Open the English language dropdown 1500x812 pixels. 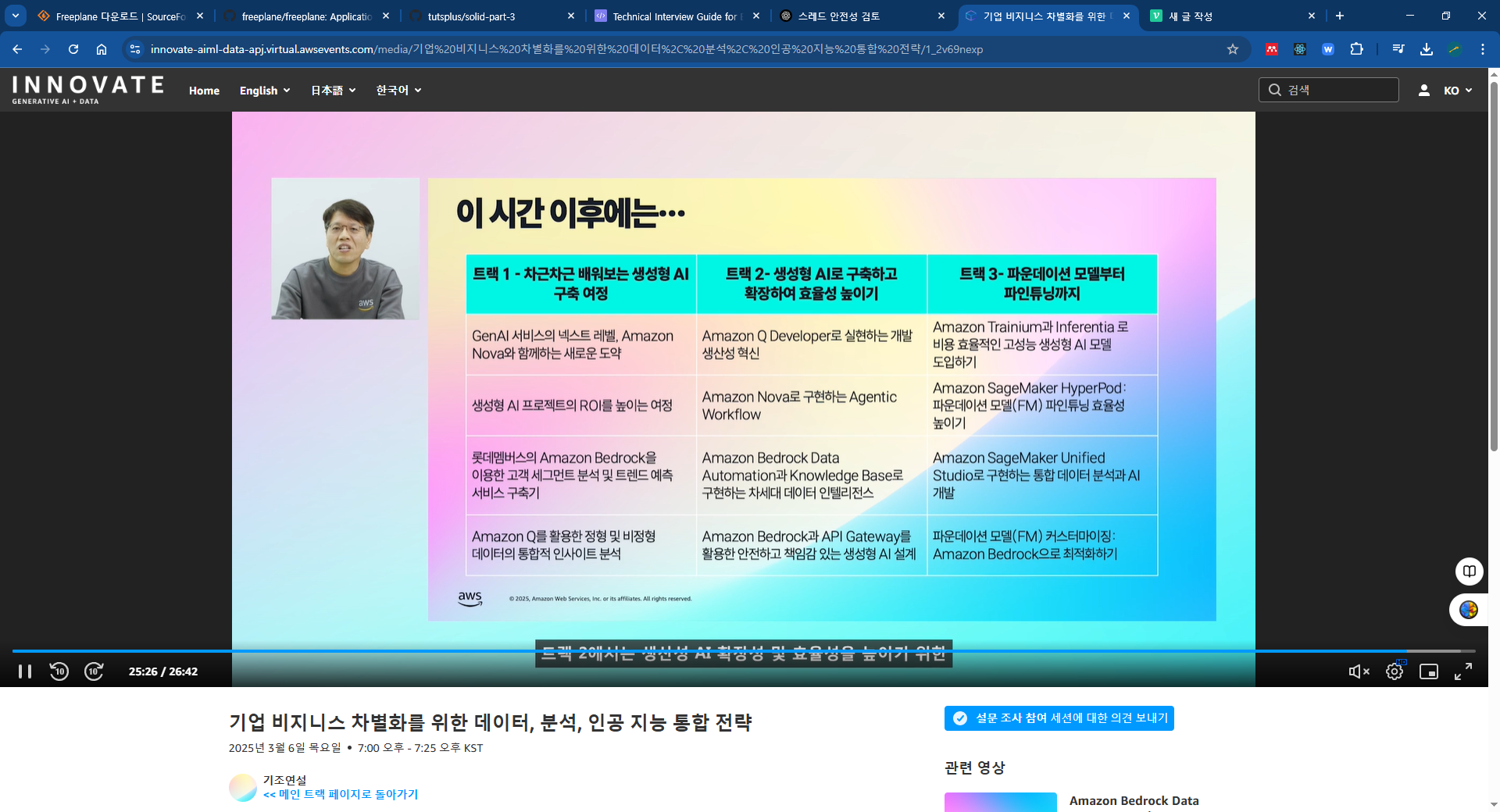tap(265, 91)
